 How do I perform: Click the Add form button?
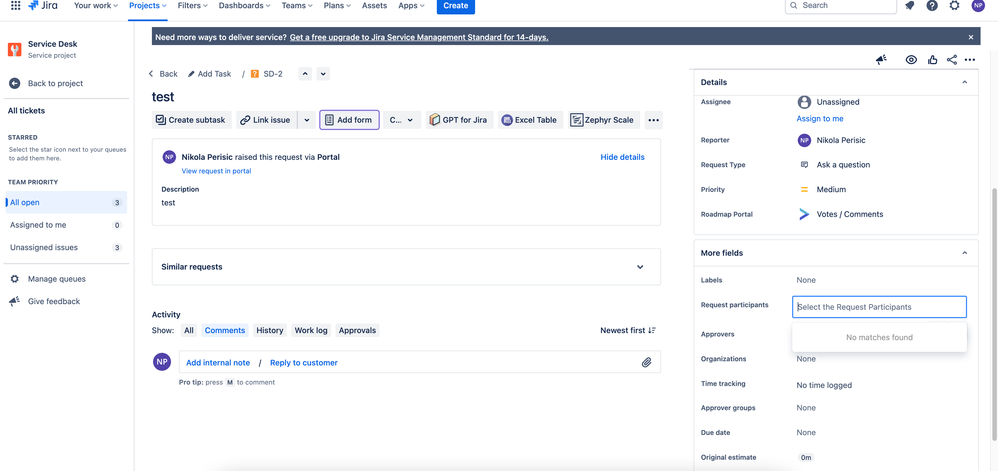[349, 120]
